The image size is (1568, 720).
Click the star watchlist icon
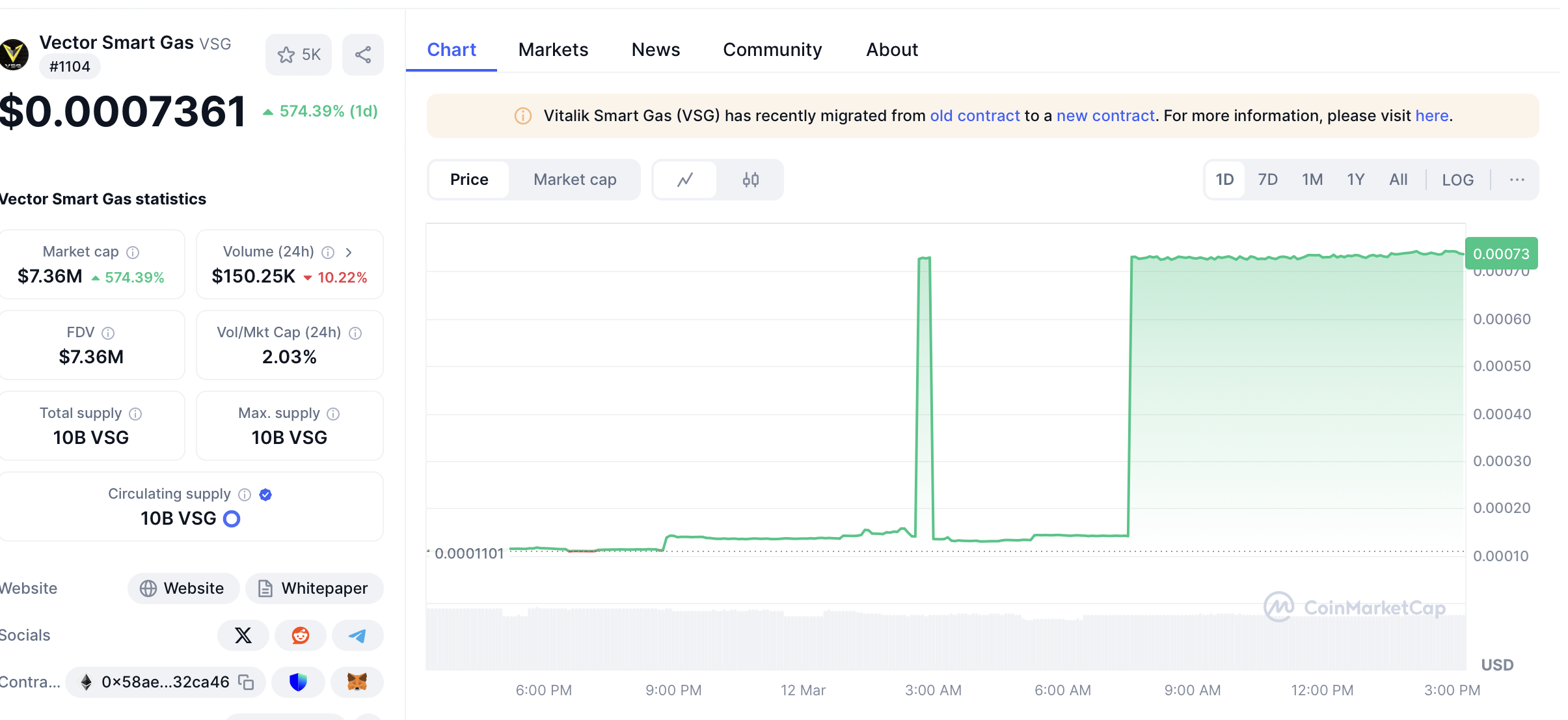click(286, 55)
